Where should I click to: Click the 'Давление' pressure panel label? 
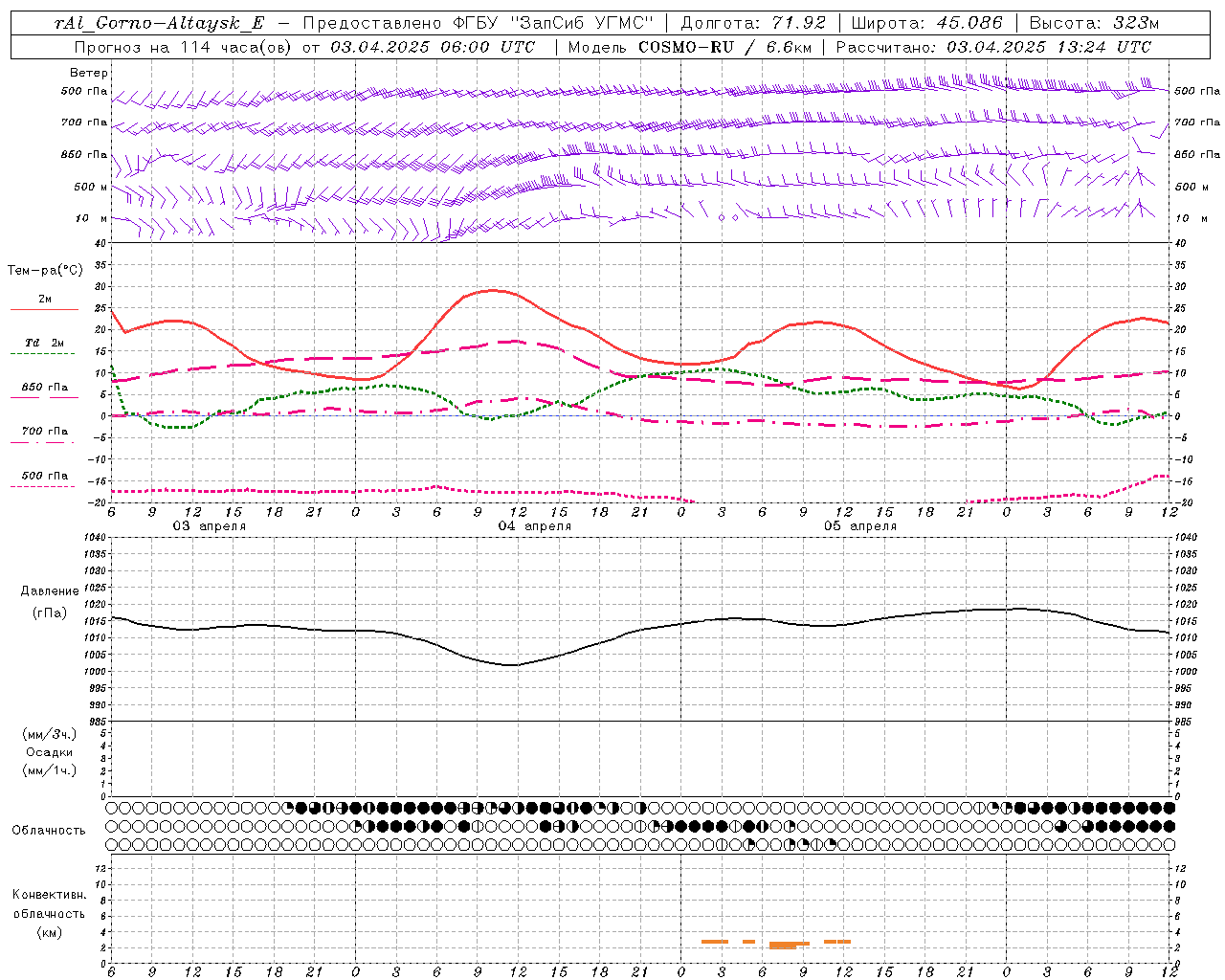click(50, 591)
